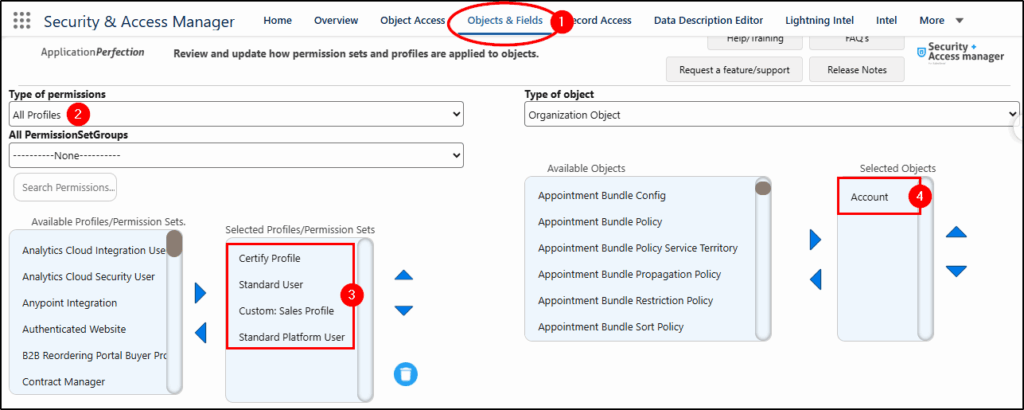Screen dimensions: 1024x410
Task: Open the Type of permissions dropdown
Action: coord(236,115)
